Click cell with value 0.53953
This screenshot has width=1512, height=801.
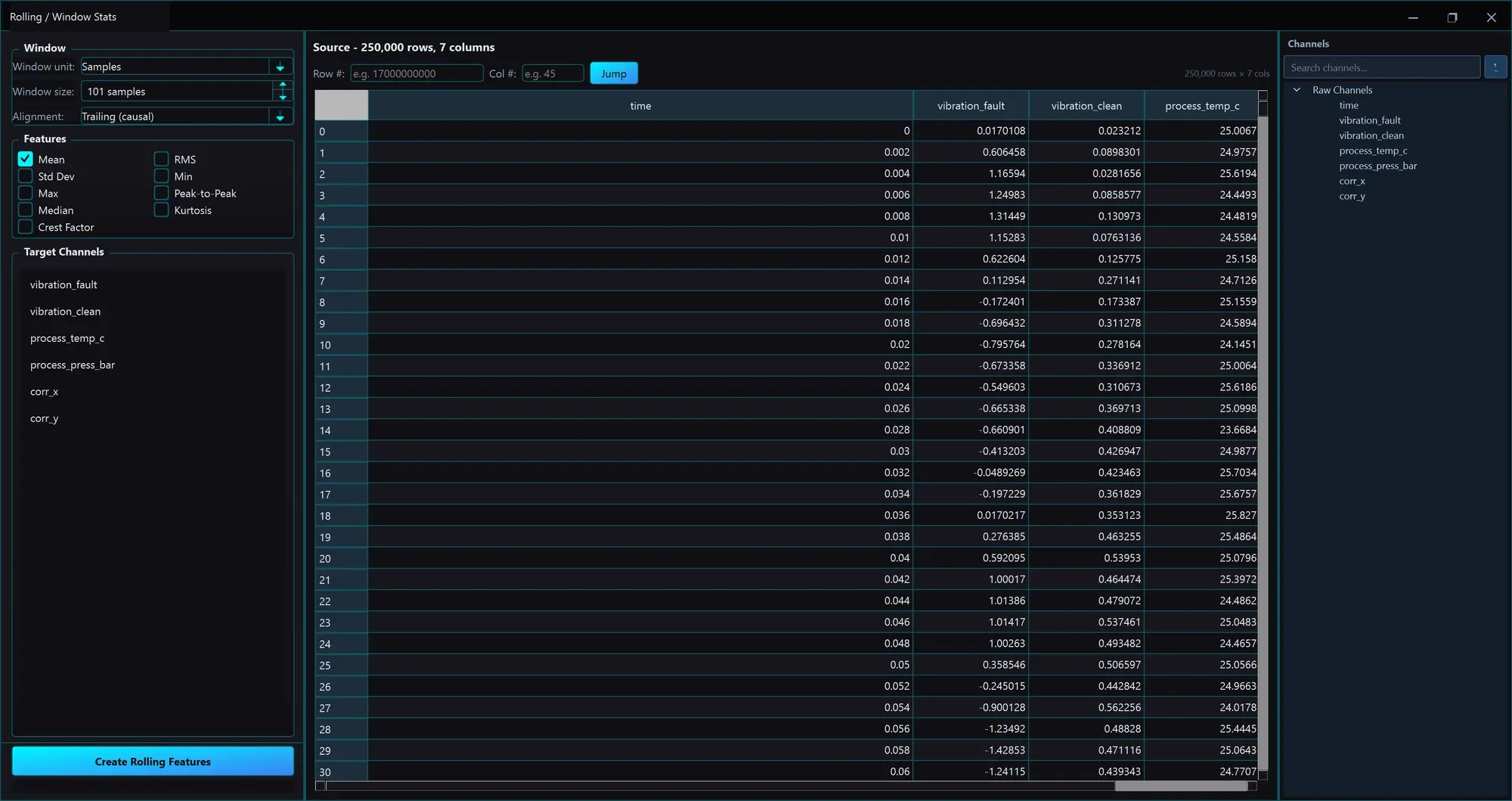pyautogui.click(x=1086, y=558)
